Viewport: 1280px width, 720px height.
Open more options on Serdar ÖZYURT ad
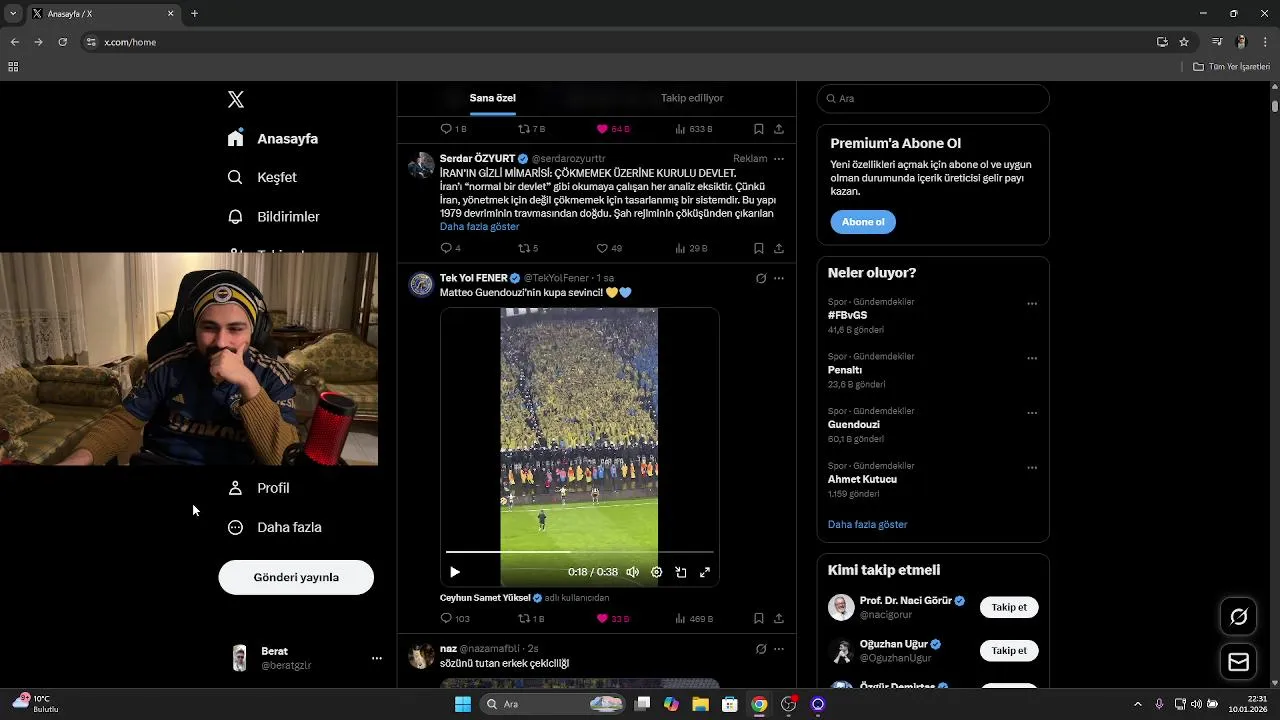pos(779,159)
